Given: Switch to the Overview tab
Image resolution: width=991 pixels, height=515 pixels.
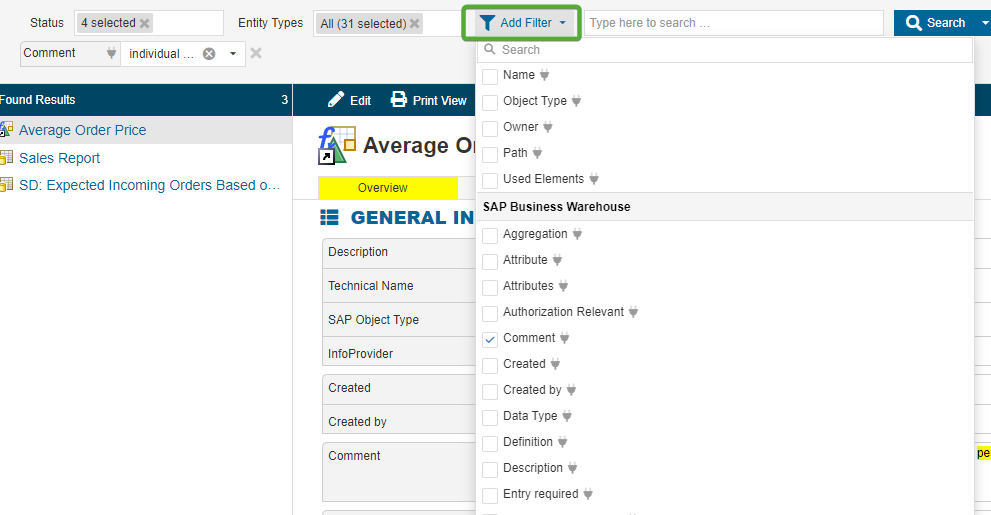Looking at the screenshot, I should pos(383,188).
